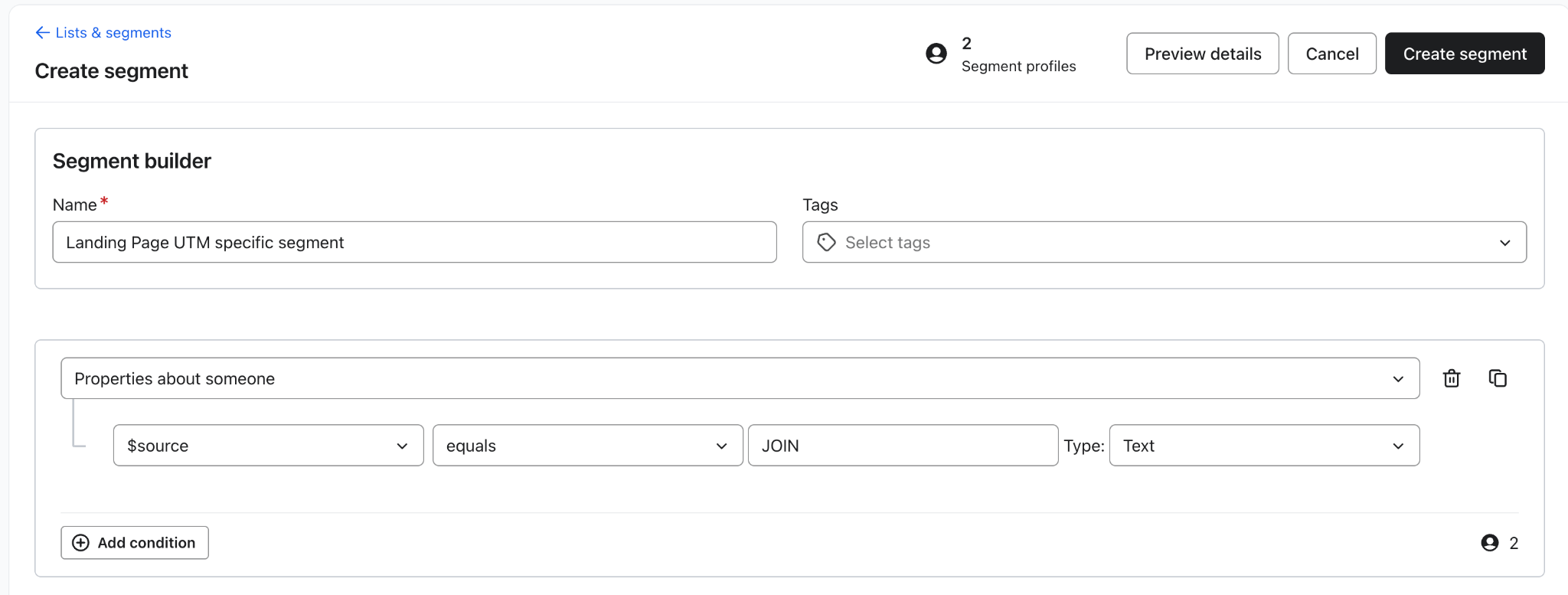Image resolution: width=1568 pixels, height=595 pixels.
Task: Click the Segment profiles count label
Action: (x=1018, y=67)
